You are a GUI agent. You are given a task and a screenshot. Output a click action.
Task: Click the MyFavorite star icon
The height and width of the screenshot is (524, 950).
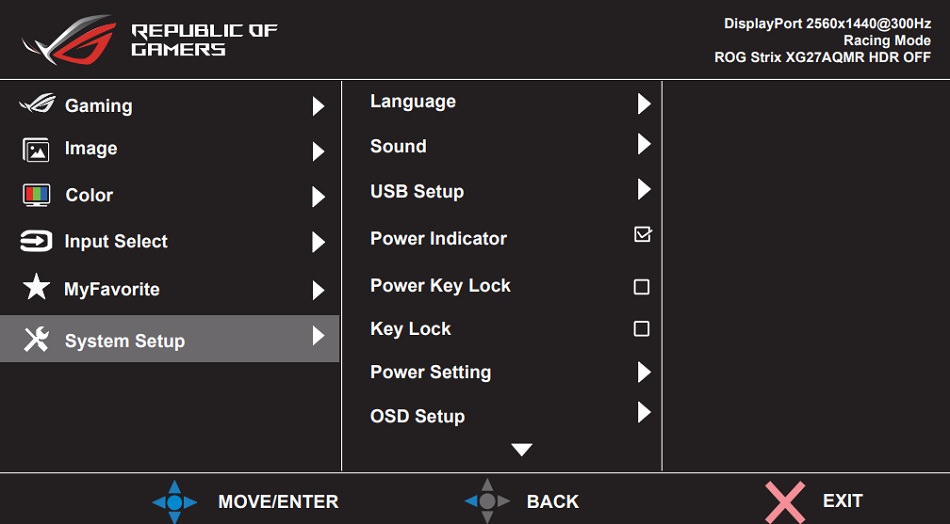[x=36, y=288]
